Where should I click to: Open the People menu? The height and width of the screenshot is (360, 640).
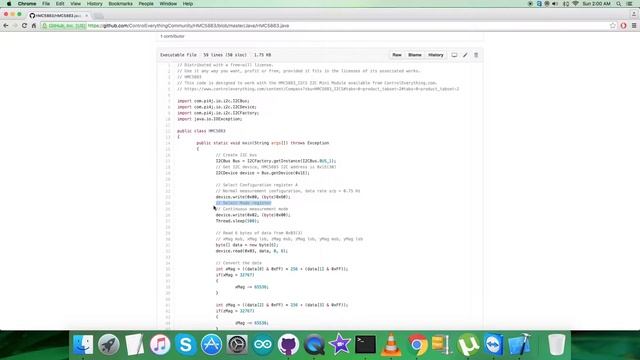point(146,4)
